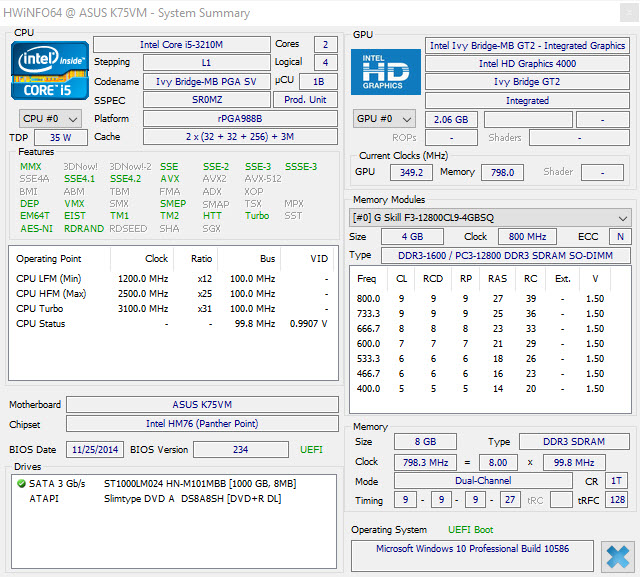Open the CPU #0 selector dropdown
640x577 pixels.
point(50,119)
